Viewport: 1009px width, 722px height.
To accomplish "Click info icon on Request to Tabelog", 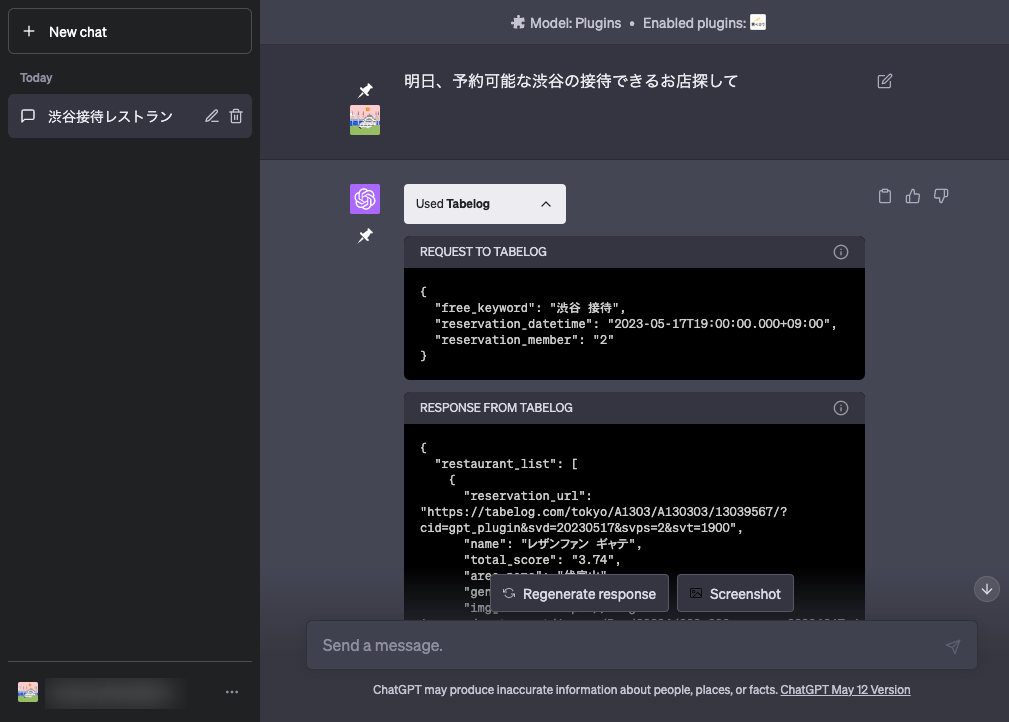I will [840, 252].
